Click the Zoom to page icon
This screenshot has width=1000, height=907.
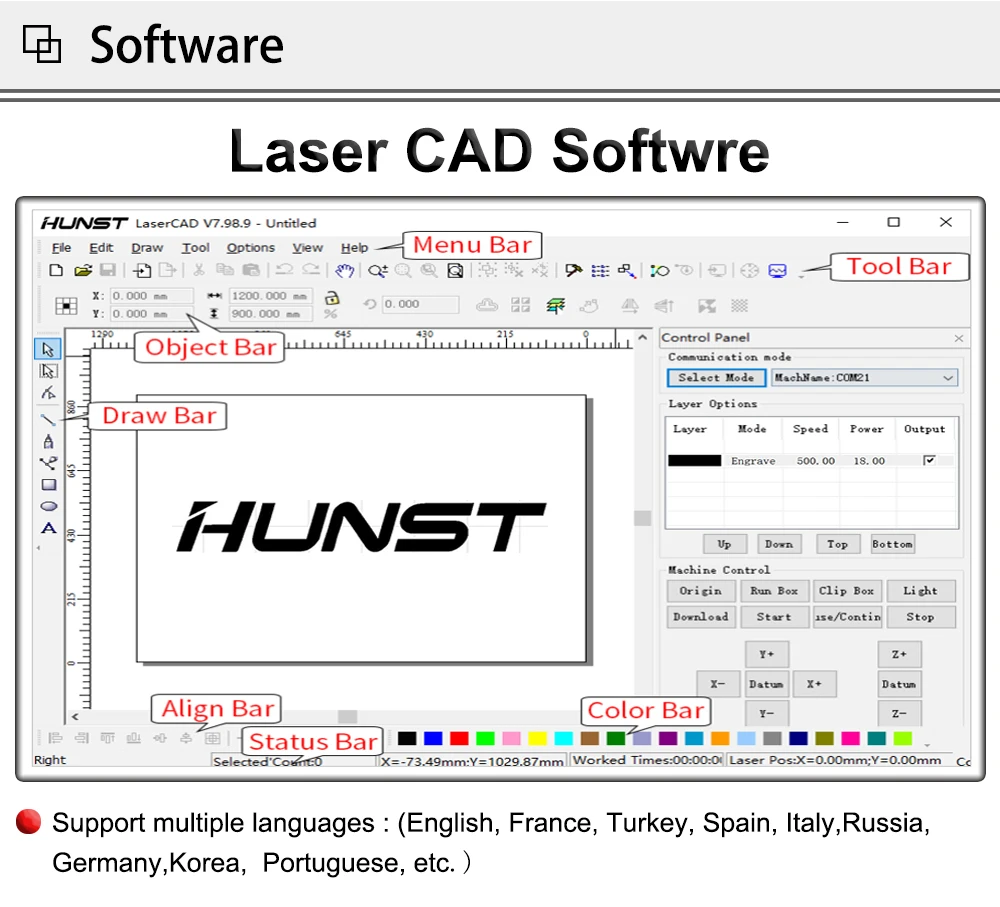(x=455, y=270)
